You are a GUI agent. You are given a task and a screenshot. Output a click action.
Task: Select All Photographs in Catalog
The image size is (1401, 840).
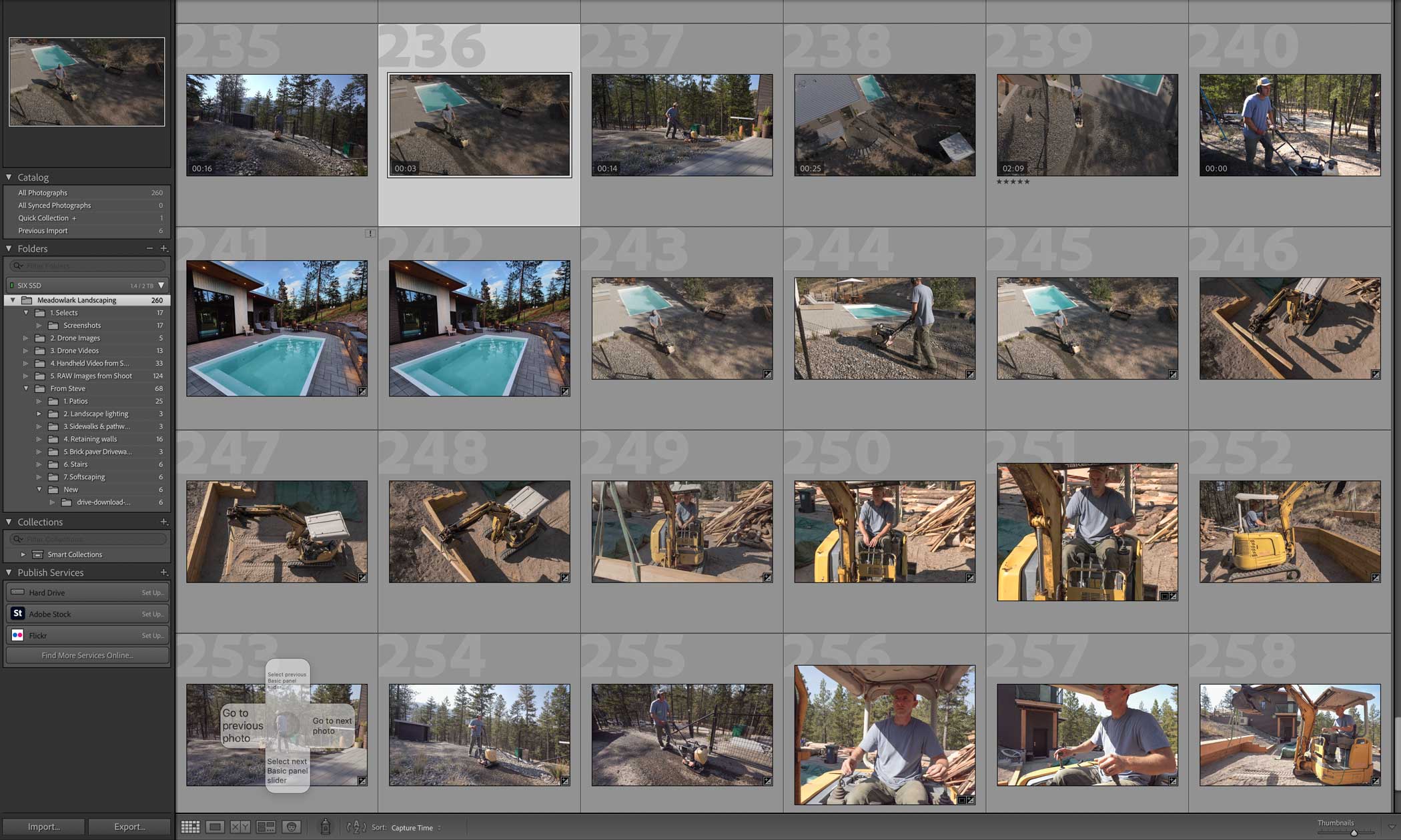coord(43,193)
